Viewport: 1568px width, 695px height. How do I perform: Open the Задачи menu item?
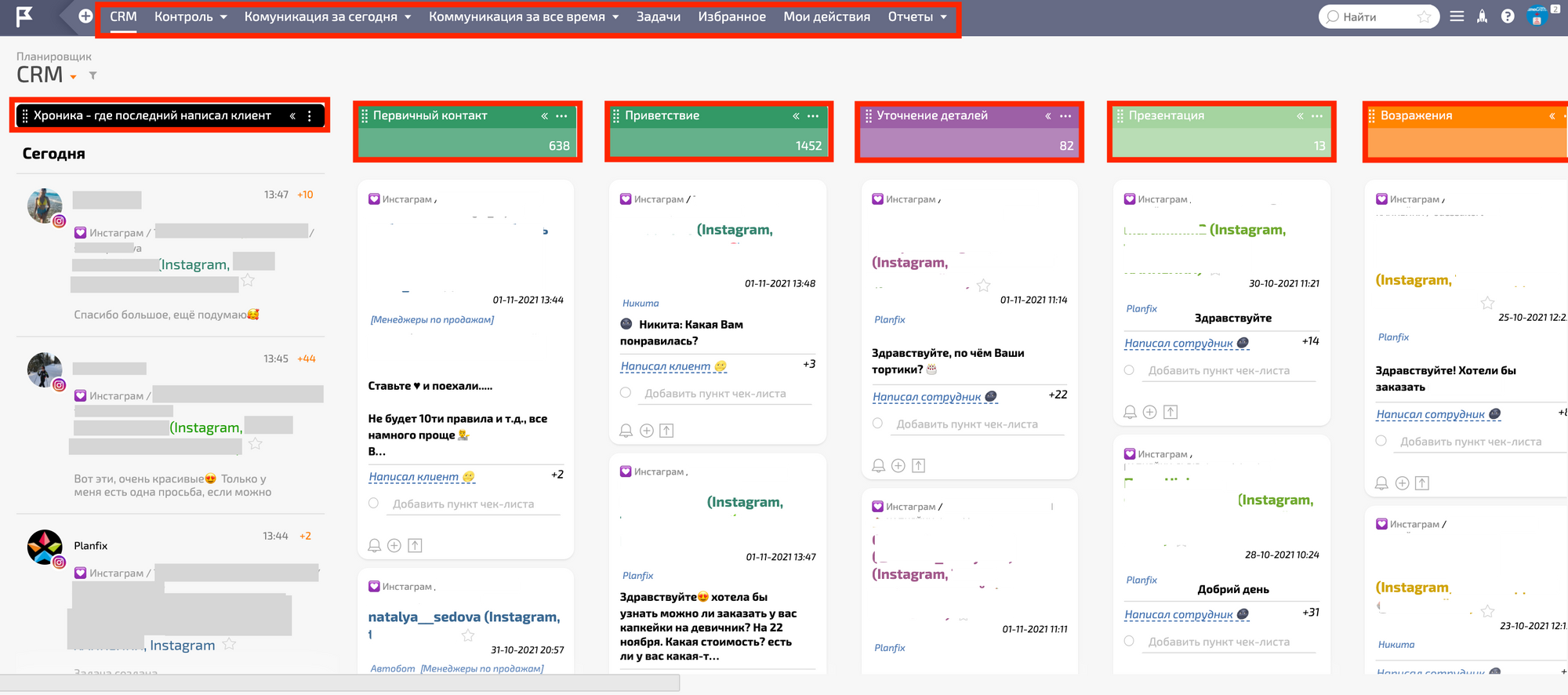[x=658, y=16]
